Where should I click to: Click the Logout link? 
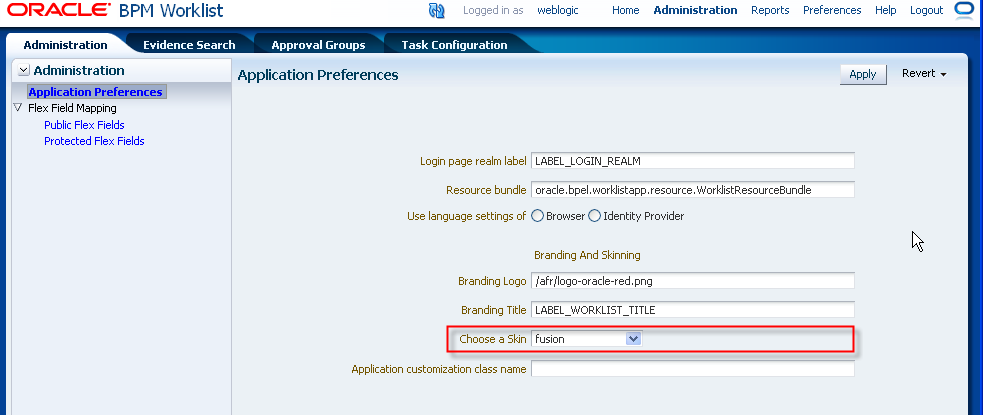927,10
